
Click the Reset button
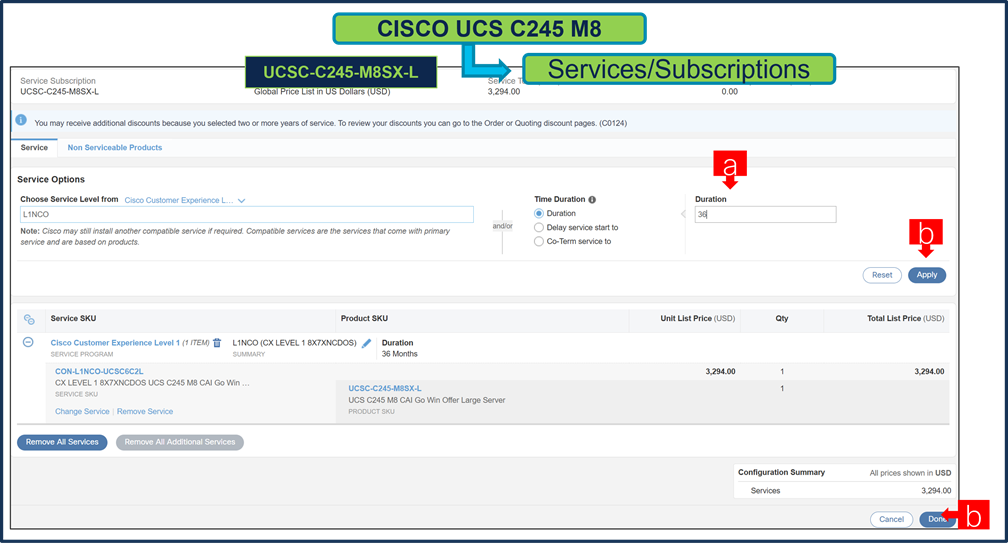881,275
